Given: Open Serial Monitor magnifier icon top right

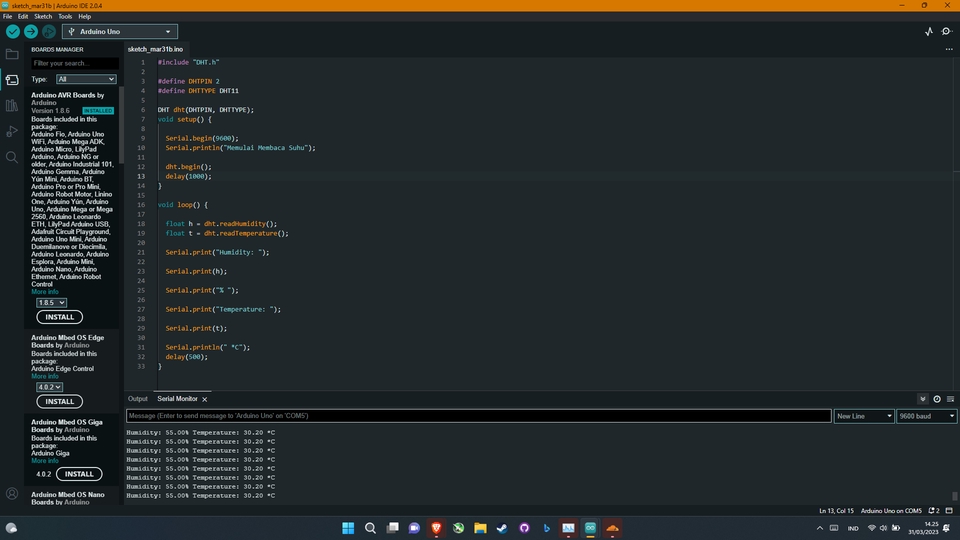Looking at the screenshot, I should pos(947,31).
